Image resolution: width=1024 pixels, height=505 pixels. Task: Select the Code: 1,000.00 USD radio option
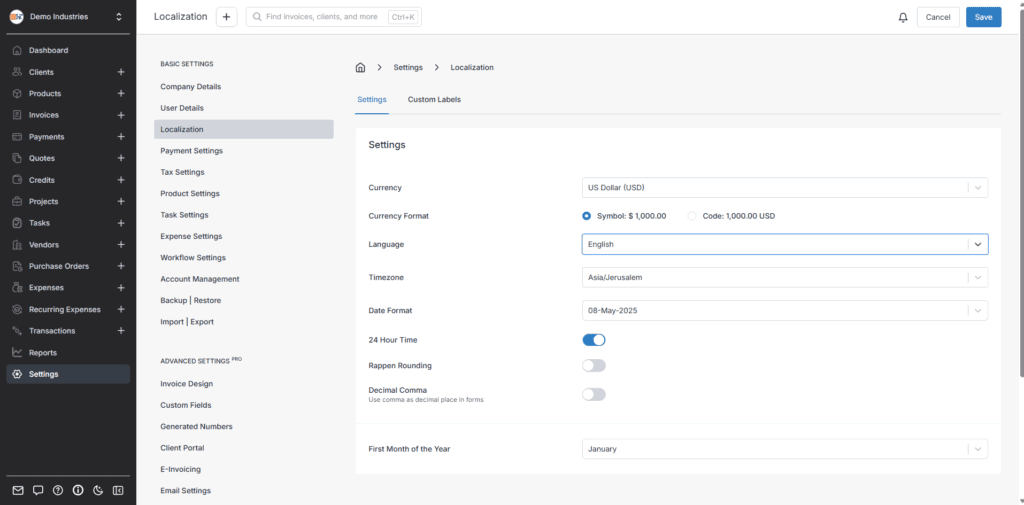pos(692,216)
